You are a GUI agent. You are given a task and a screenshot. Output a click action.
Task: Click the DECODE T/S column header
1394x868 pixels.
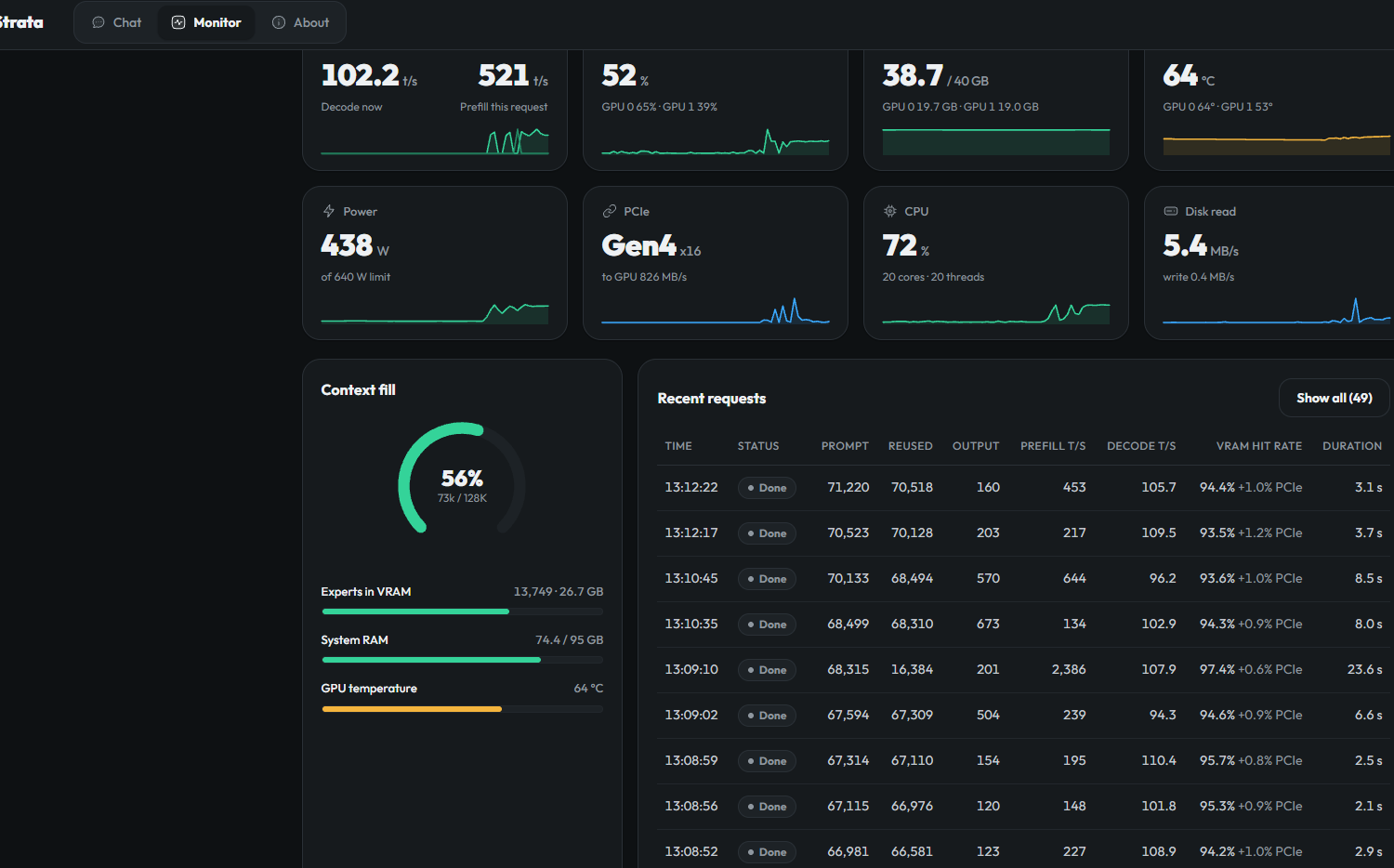1141,446
